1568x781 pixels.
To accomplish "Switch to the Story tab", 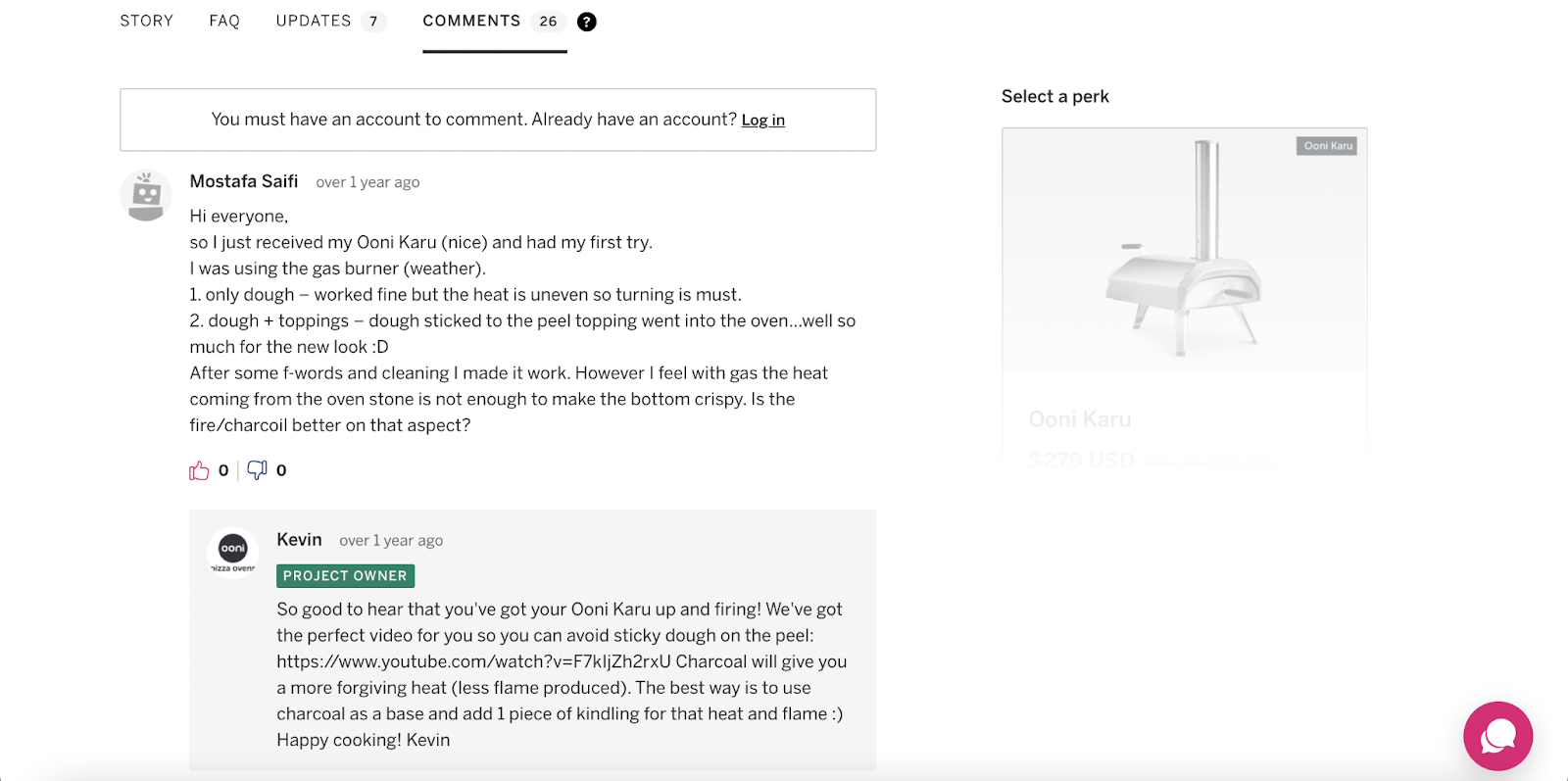I will [x=147, y=22].
